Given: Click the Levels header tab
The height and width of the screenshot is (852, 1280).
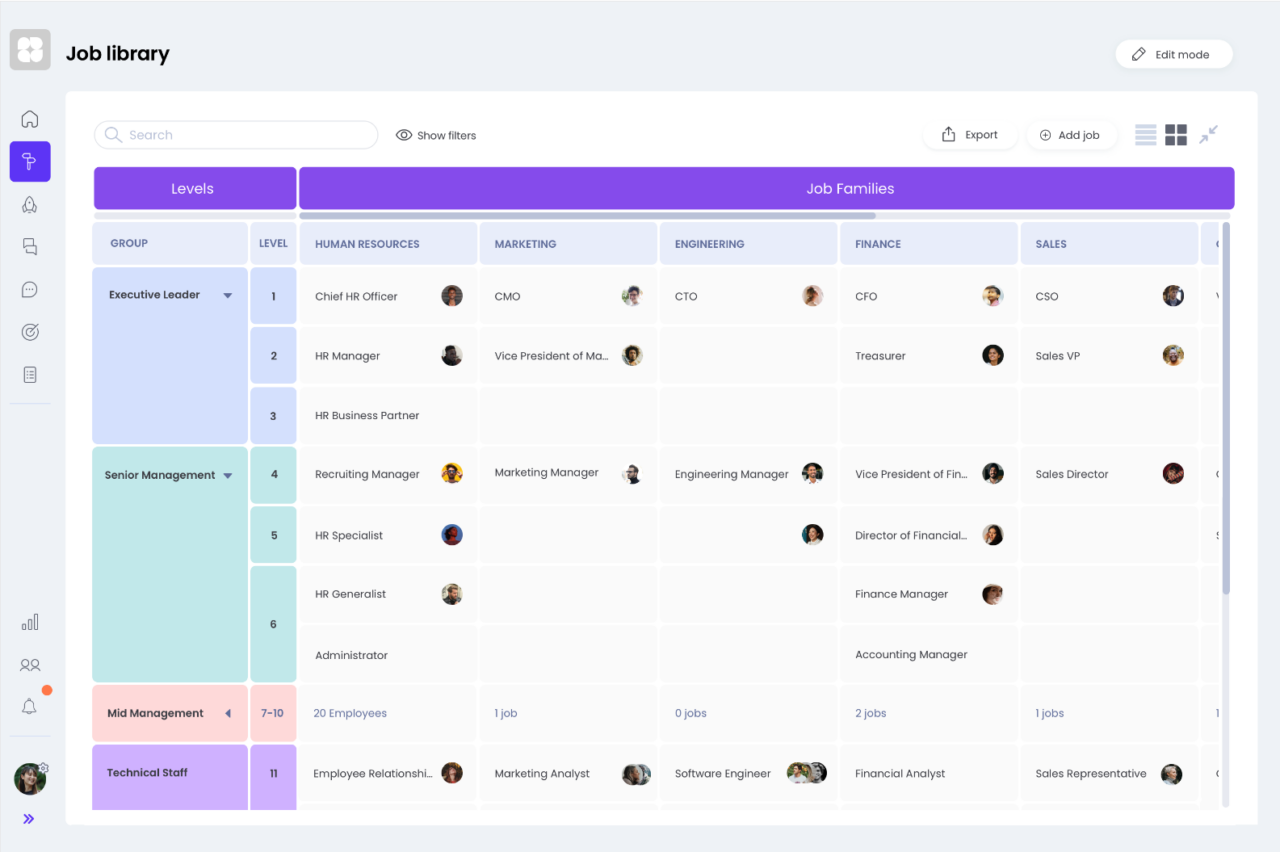Looking at the screenshot, I should click(x=194, y=188).
